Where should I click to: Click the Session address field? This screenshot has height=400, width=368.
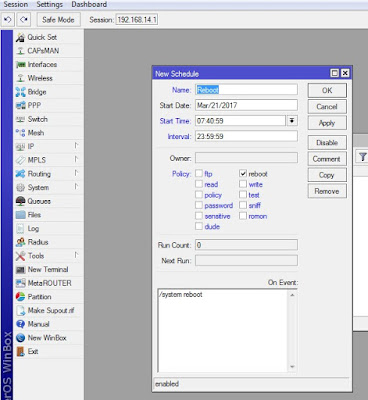(x=137, y=20)
